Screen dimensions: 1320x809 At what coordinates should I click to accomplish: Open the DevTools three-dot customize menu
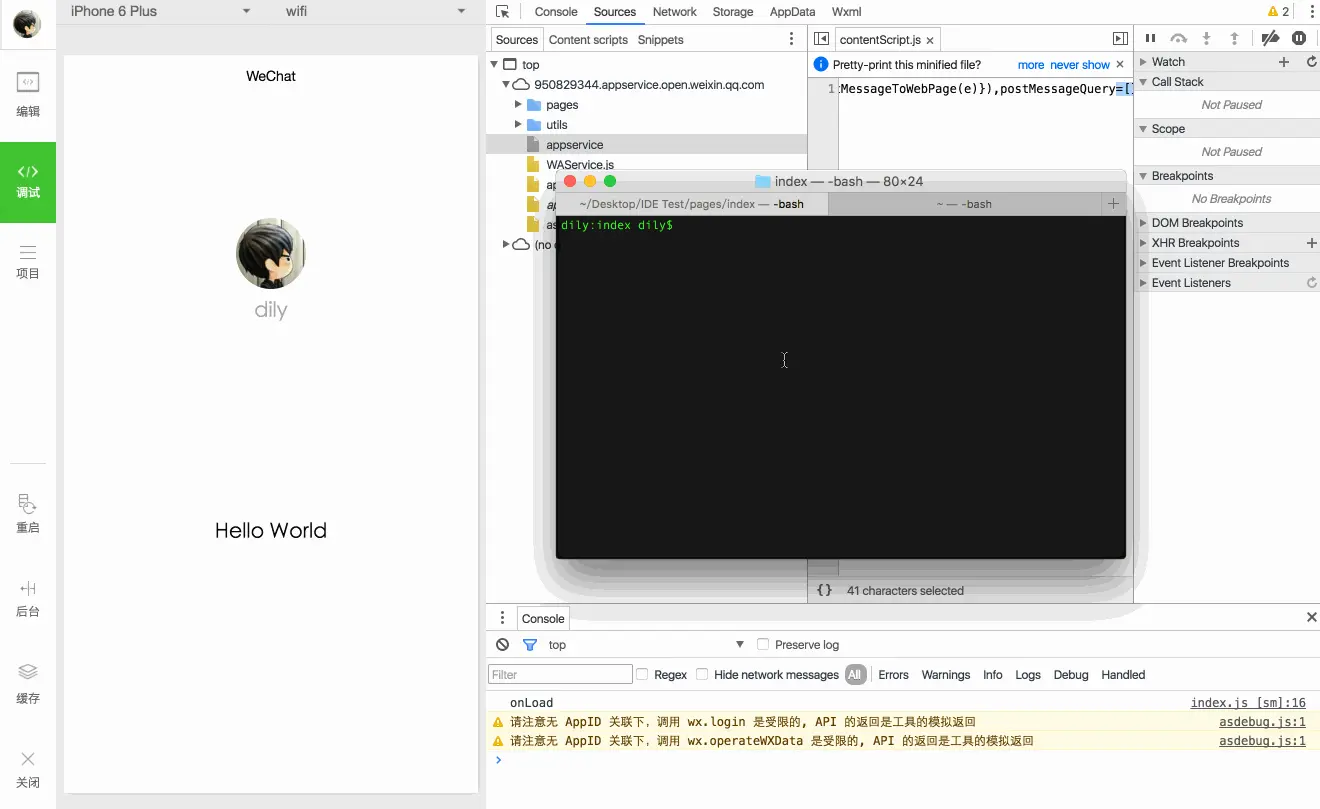1311,12
